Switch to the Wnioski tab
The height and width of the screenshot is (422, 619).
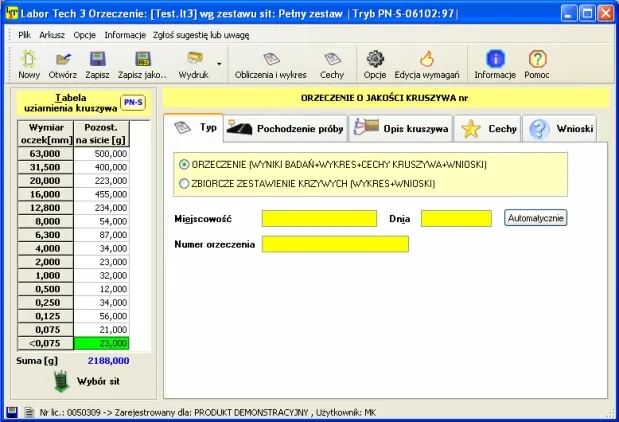click(x=562, y=128)
